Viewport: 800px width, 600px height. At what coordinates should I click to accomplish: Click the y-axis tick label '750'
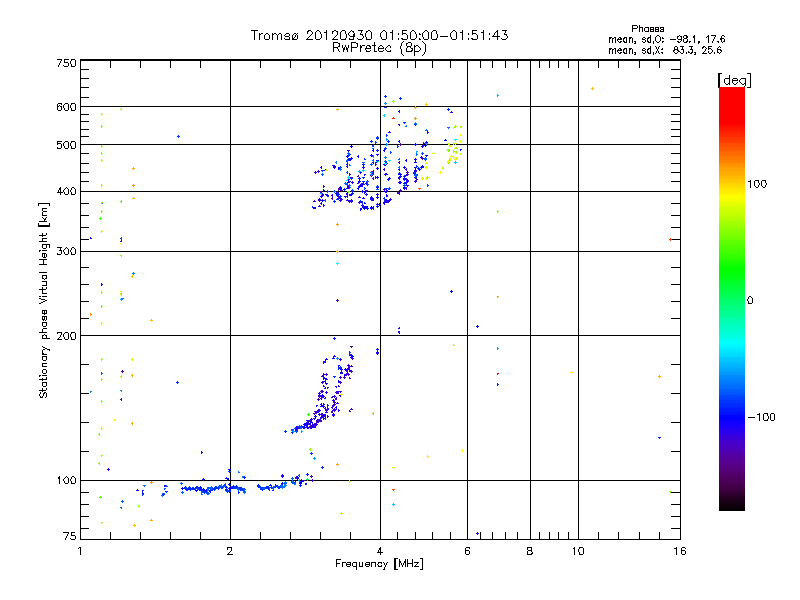pos(66,63)
